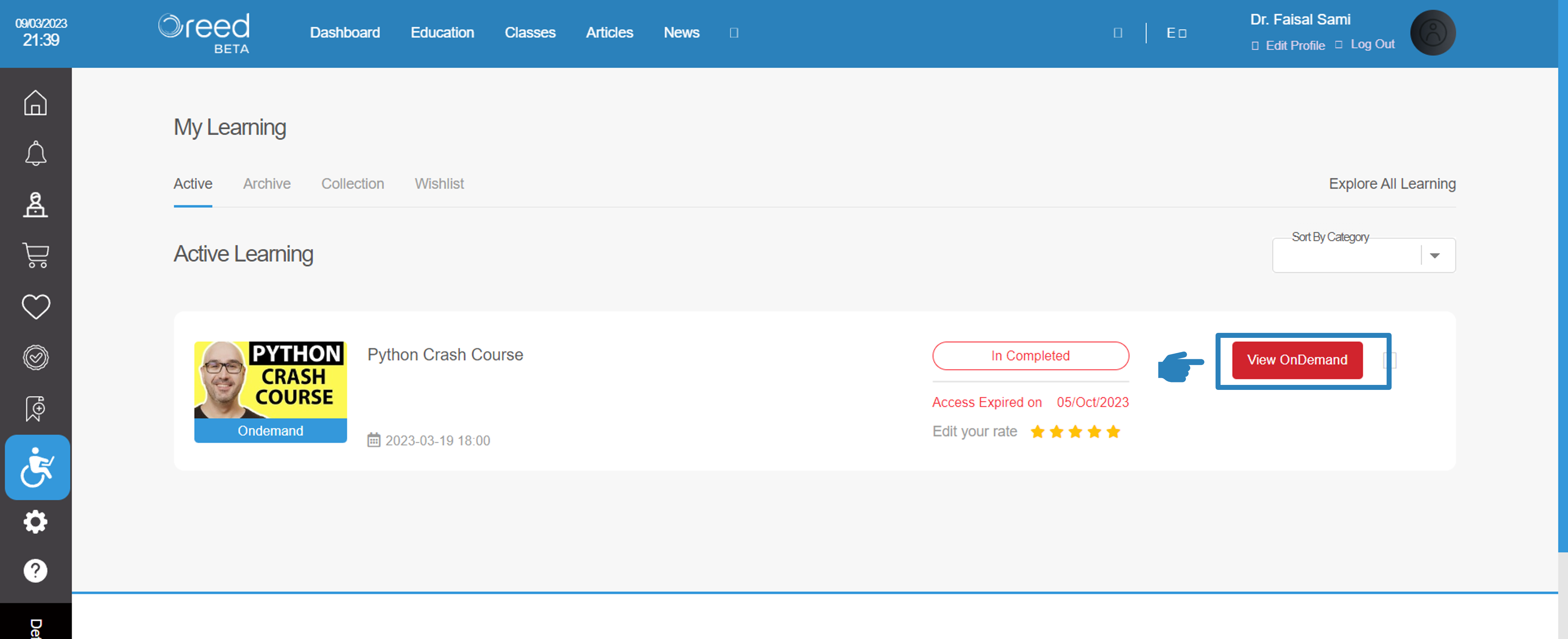Set rating to second star
This screenshot has width=1568, height=639.
coord(1057,432)
